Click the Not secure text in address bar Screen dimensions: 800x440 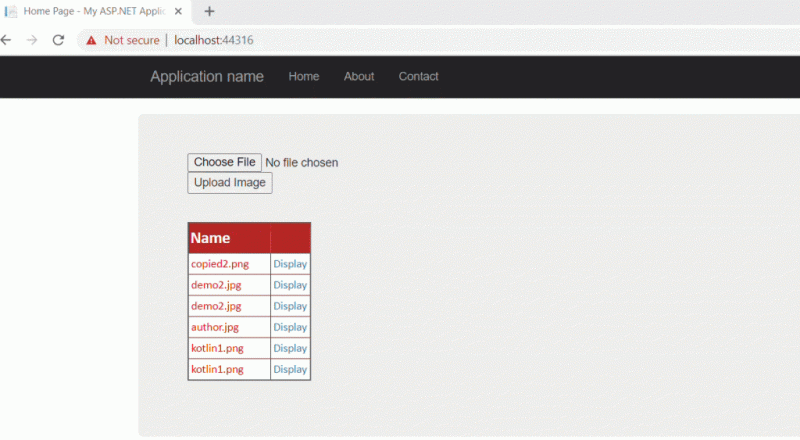pos(132,40)
